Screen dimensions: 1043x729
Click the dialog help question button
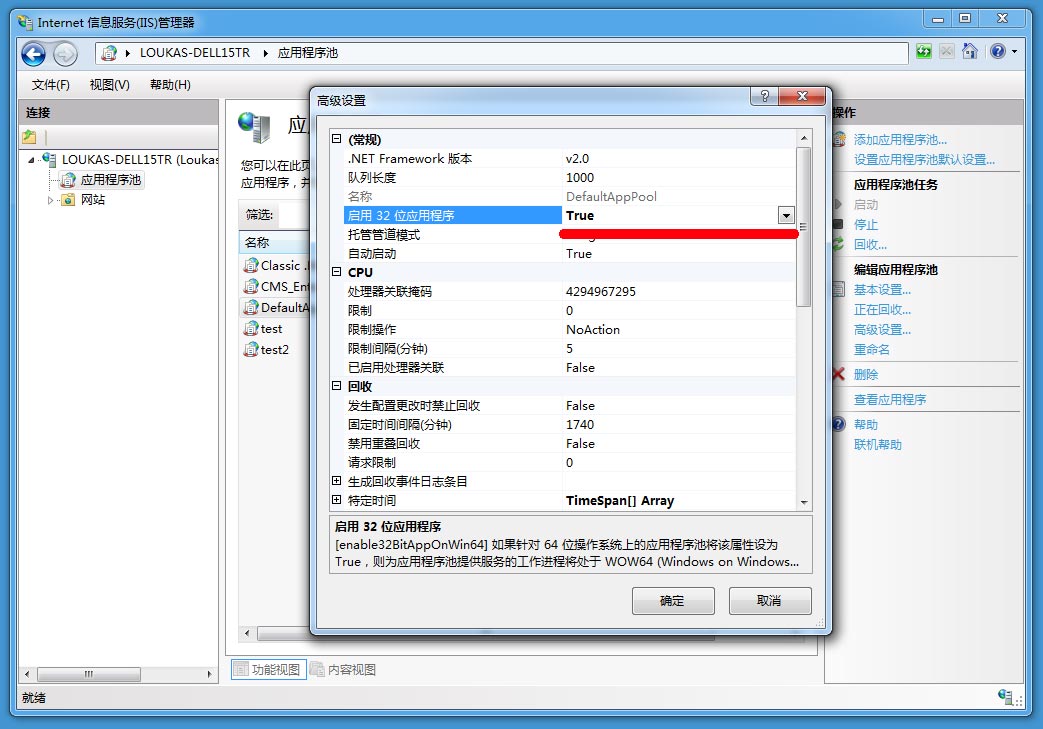point(764,96)
